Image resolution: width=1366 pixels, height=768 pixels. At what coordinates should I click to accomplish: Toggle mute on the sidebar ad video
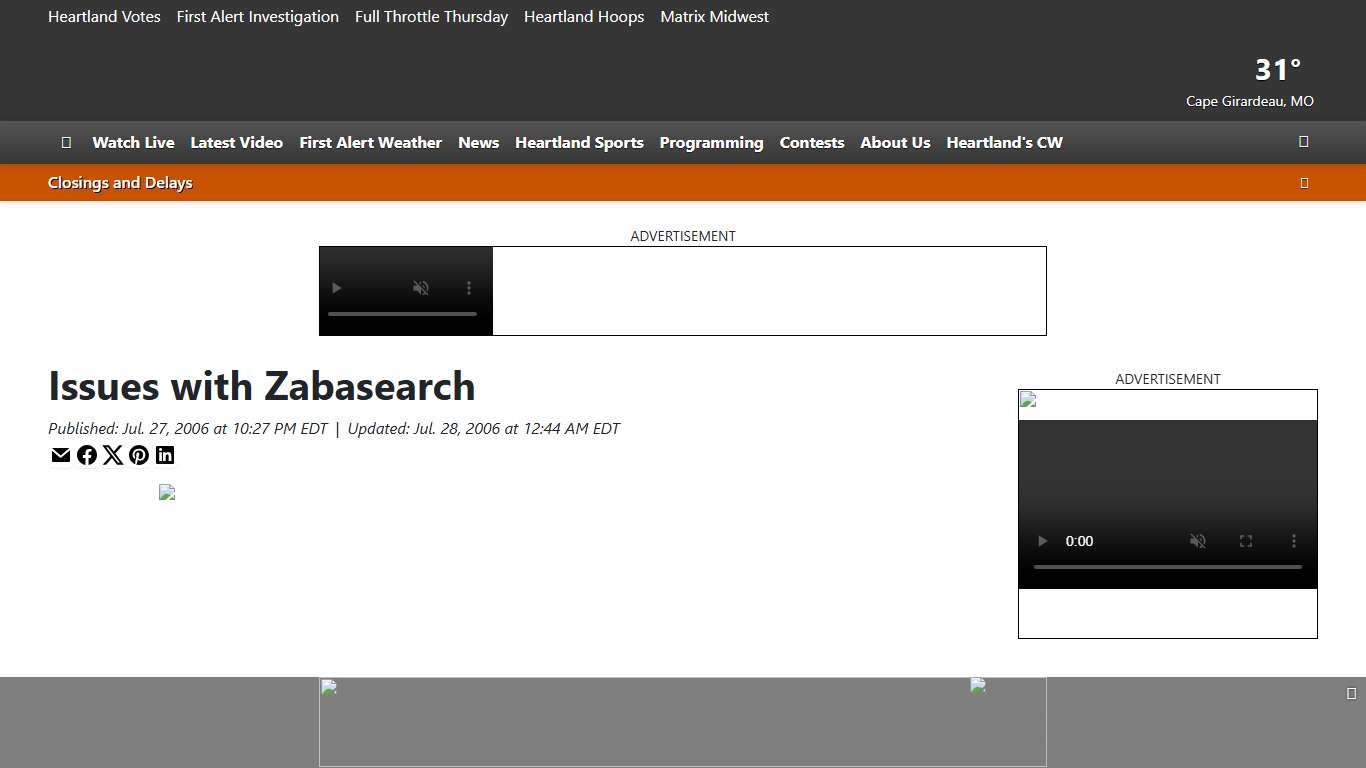(1197, 541)
